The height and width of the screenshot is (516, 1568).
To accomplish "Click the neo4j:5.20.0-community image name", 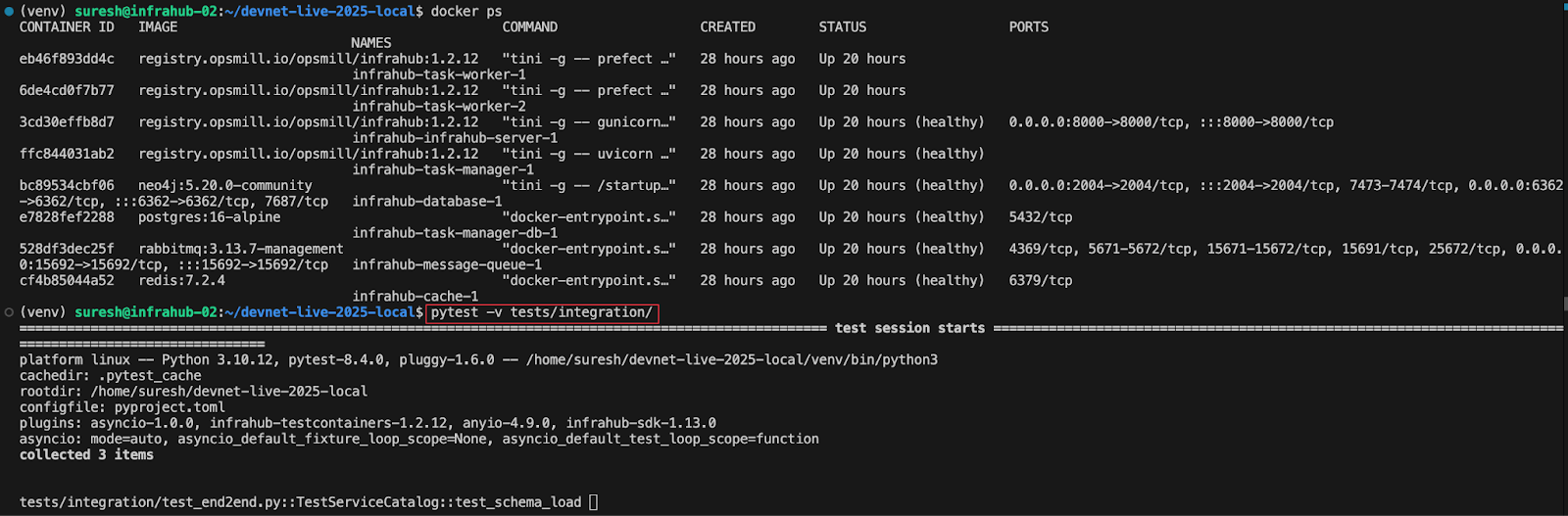I will click(225, 185).
